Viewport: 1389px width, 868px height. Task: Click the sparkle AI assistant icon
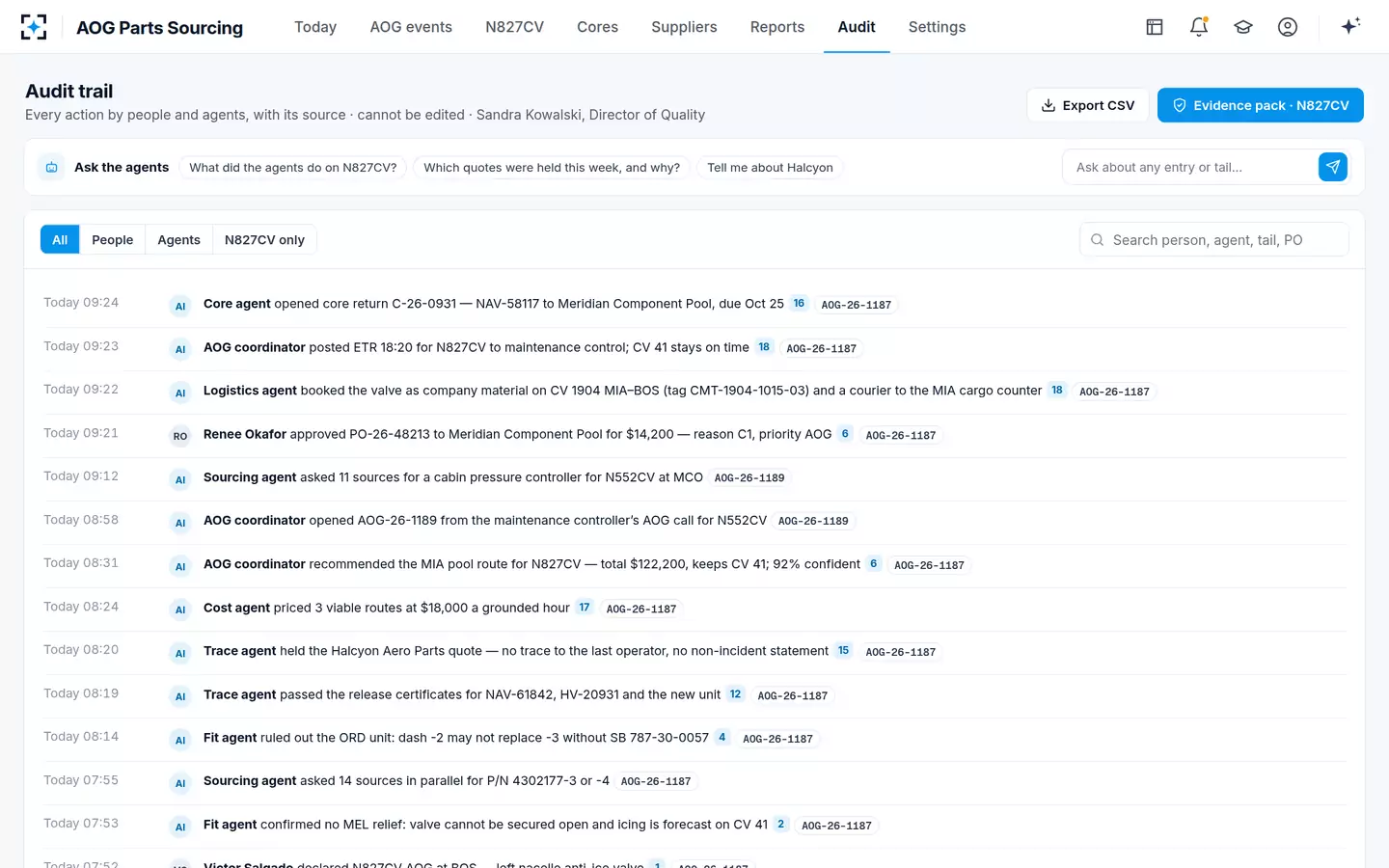(1350, 26)
